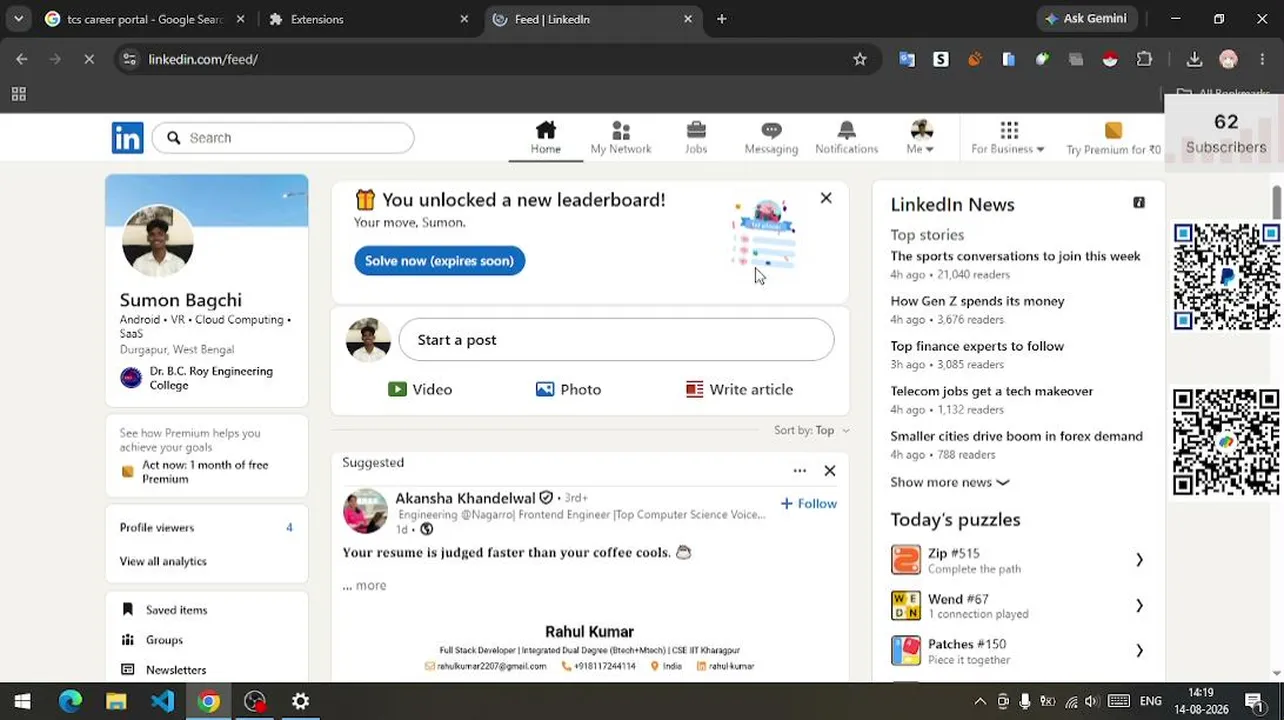
Task: Expand the For Business menu
Action: (x=1008, y=137)
